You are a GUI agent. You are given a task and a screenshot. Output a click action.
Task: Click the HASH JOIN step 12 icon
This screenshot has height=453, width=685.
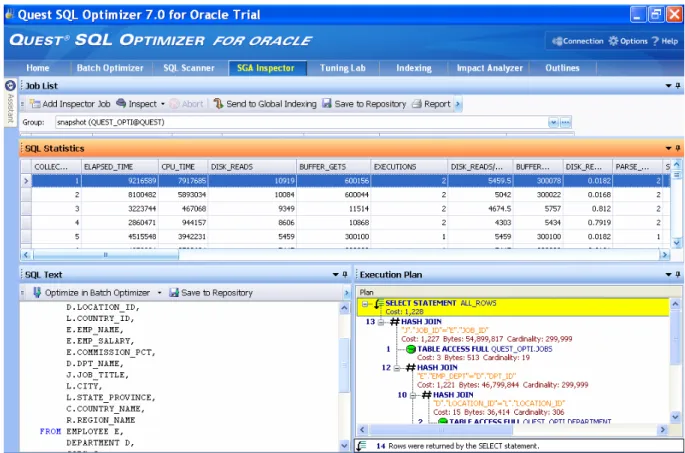coord(411,367)
